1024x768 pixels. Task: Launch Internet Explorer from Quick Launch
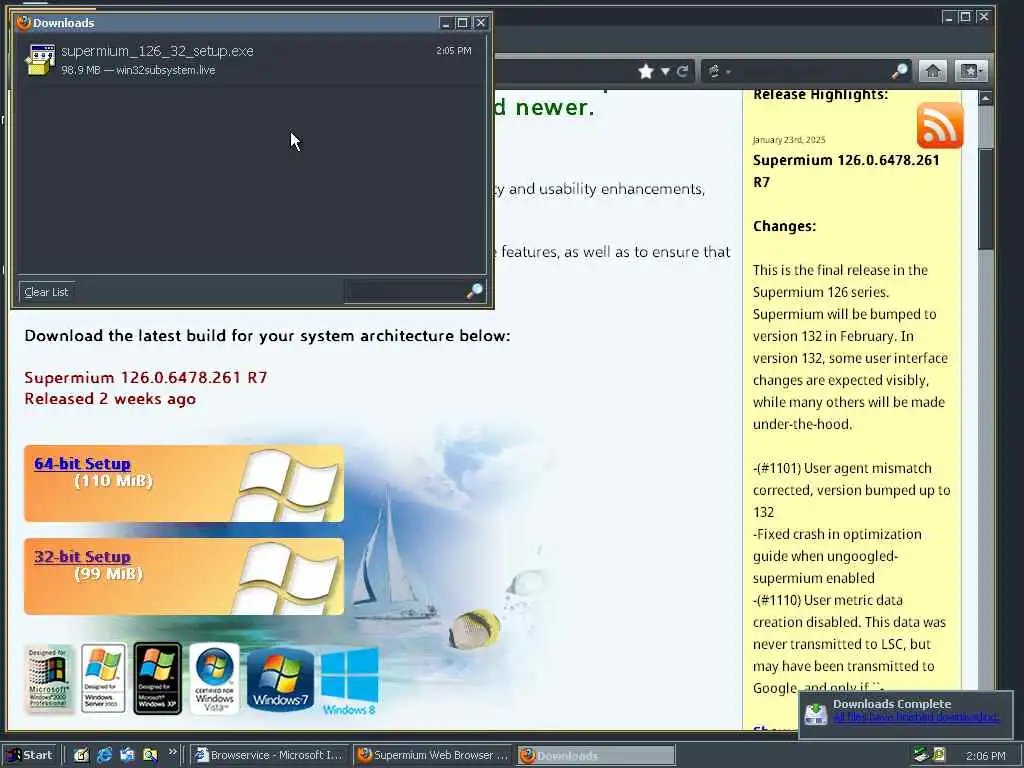coord(104,755)
